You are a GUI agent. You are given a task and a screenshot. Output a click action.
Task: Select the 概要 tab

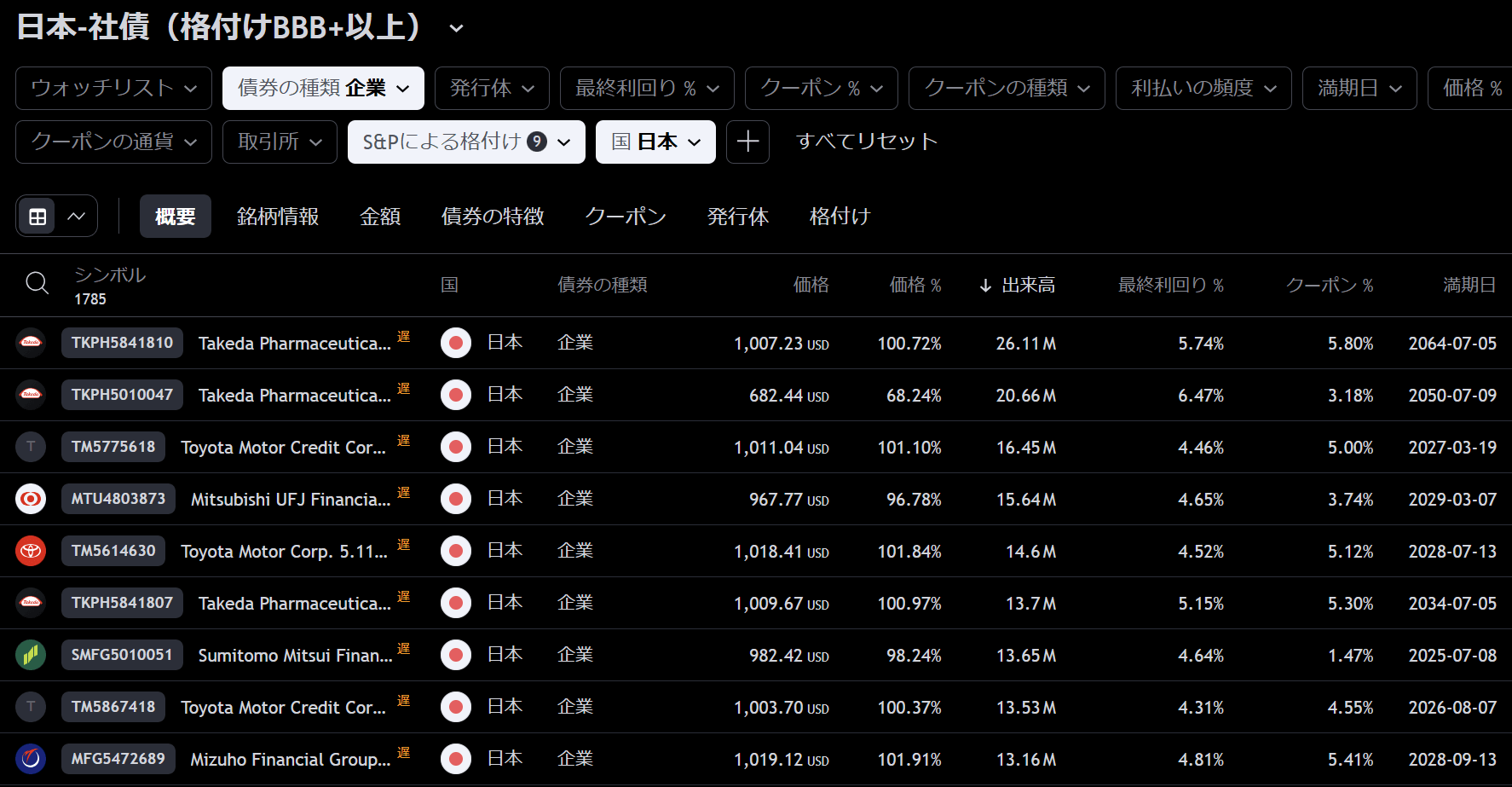pyautogui.click(x=176, y=217)
